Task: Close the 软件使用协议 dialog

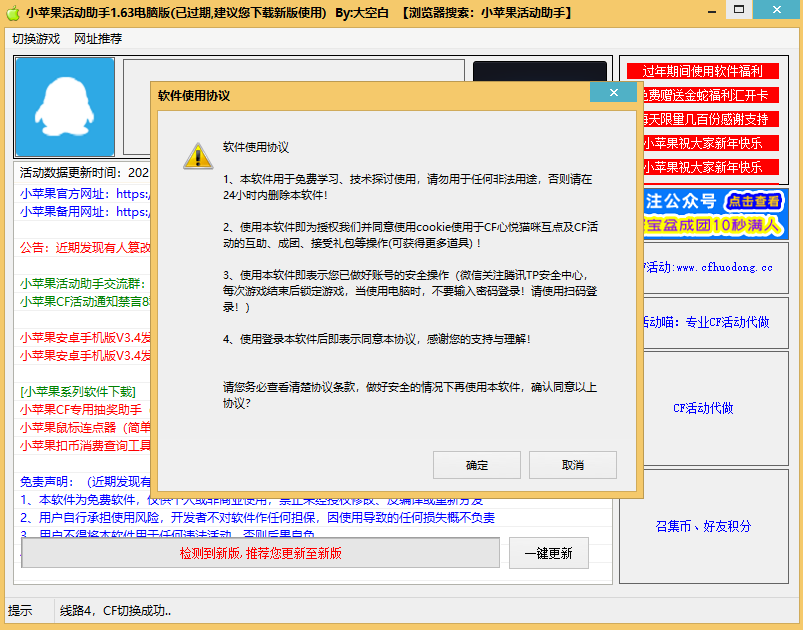Action: click(x=614, y=93)
